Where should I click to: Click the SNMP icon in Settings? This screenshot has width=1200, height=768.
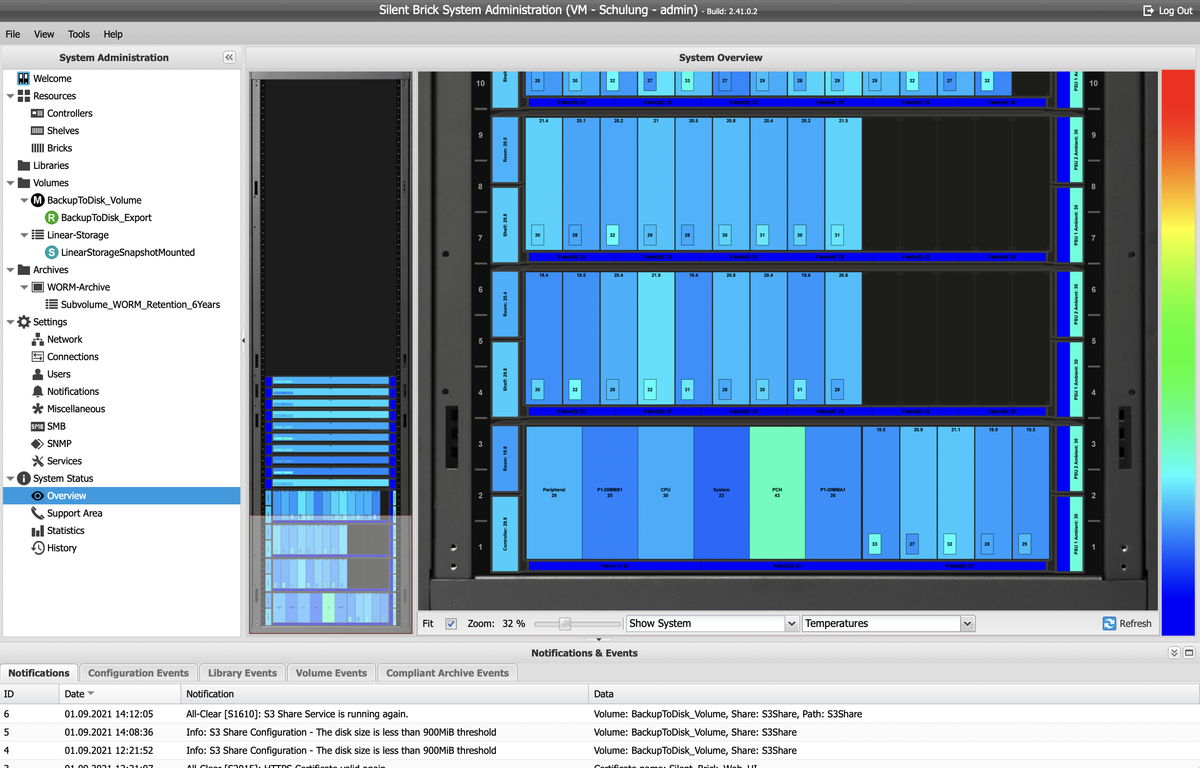[38, 444]
